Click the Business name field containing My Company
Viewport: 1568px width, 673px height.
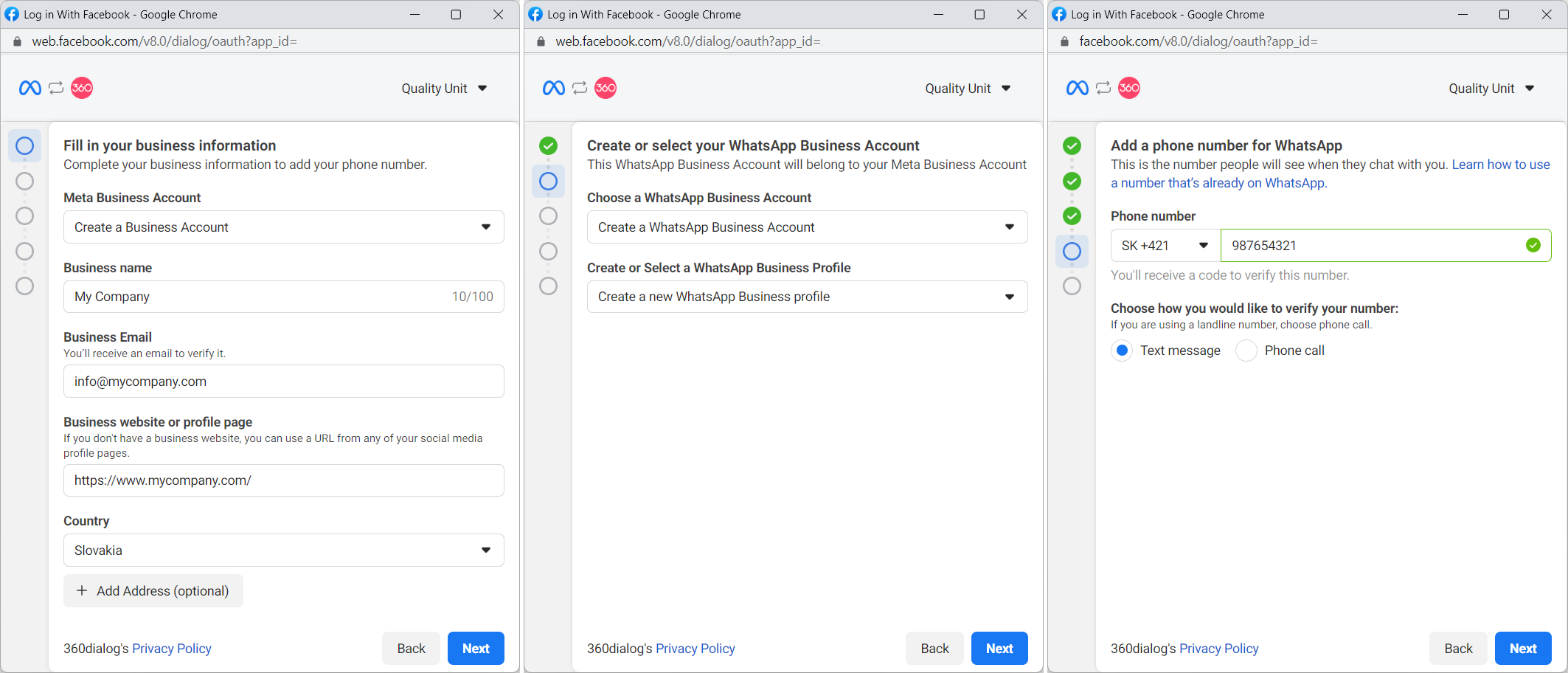pos(258,297)
